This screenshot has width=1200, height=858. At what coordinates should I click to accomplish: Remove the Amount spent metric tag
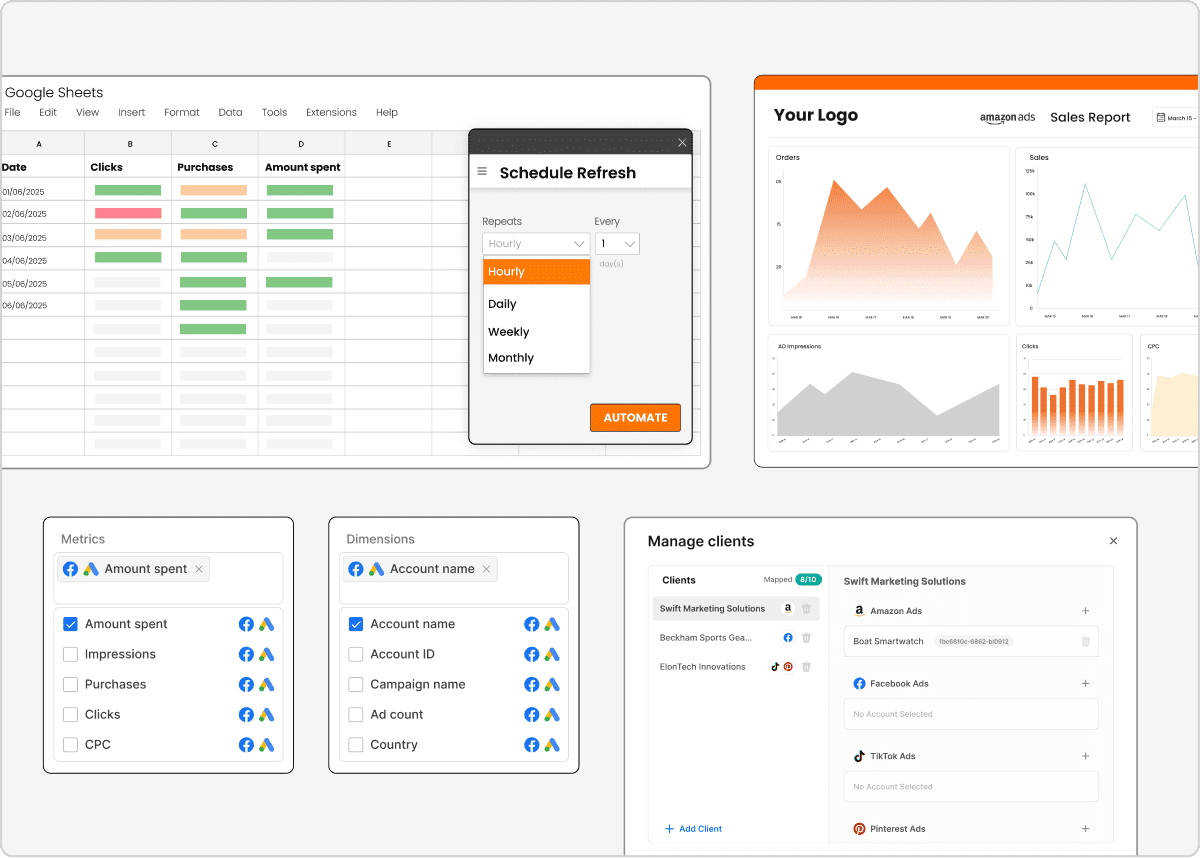tap(199, 569)
